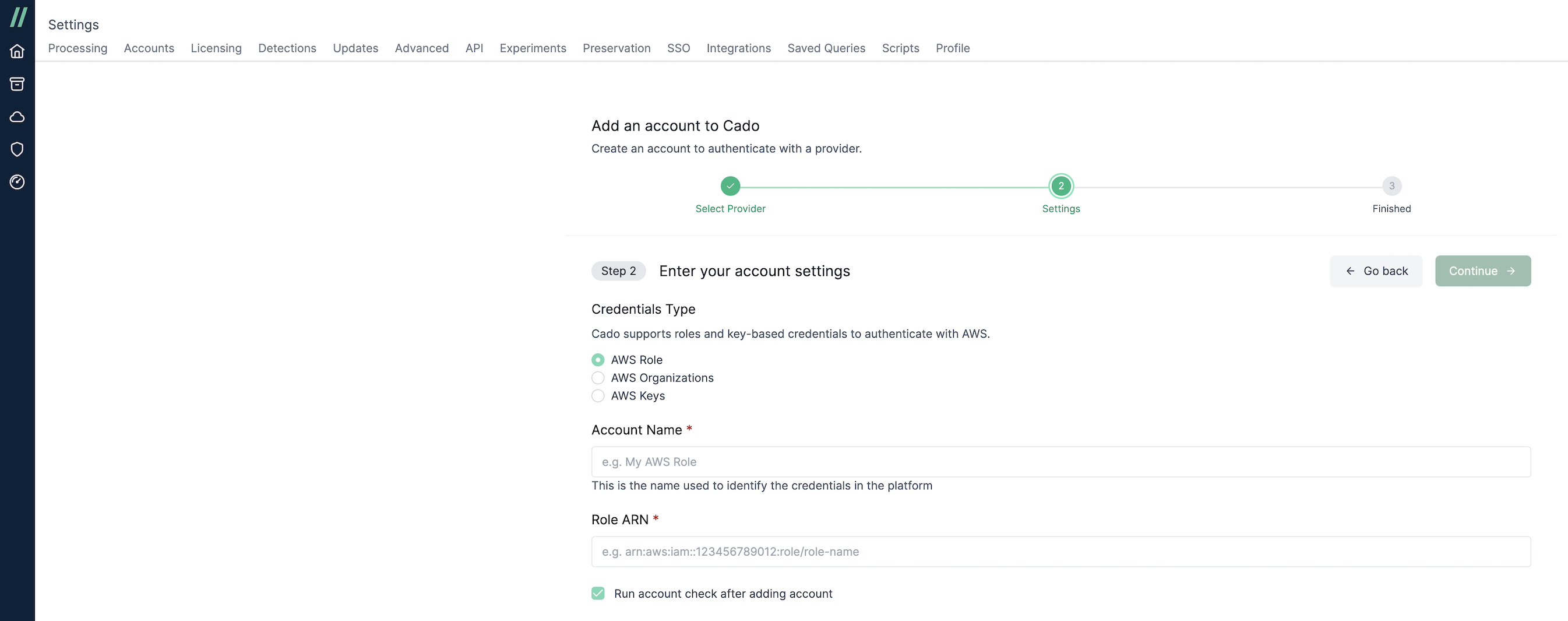Click the Settings page title

[x=73, y=24]
